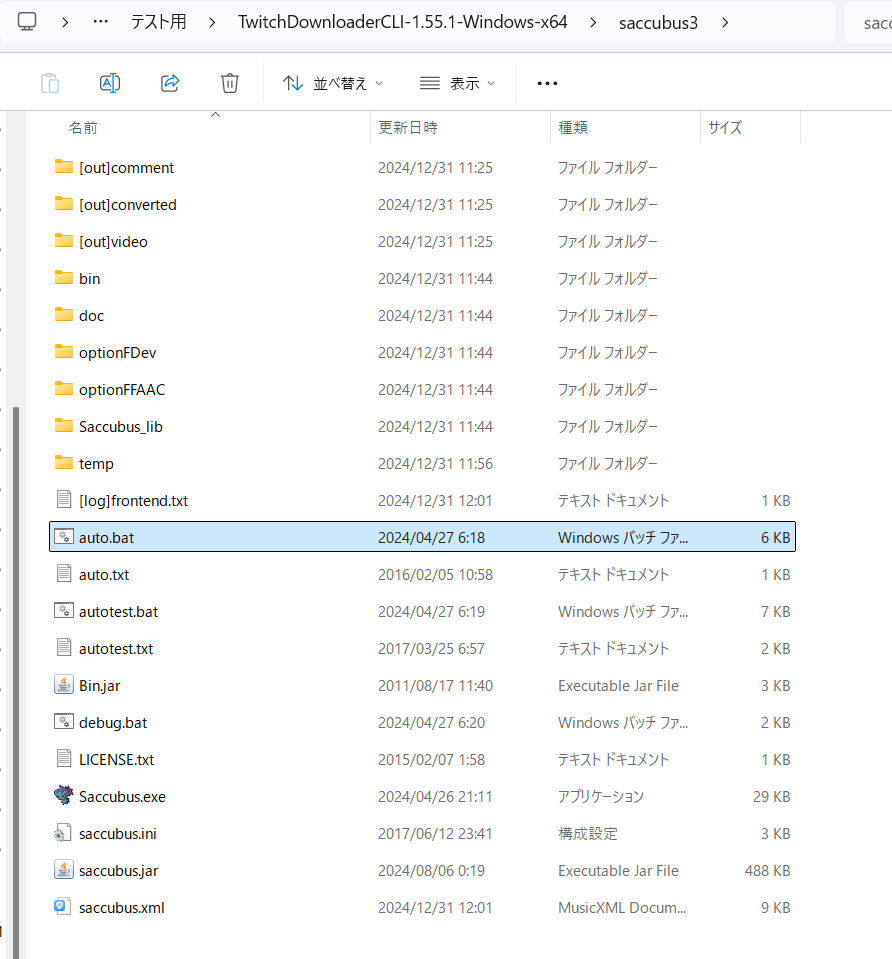Click the PC monitor icon in address bar
This screenshot has height=959, width=892.
[x=28, y=22]
